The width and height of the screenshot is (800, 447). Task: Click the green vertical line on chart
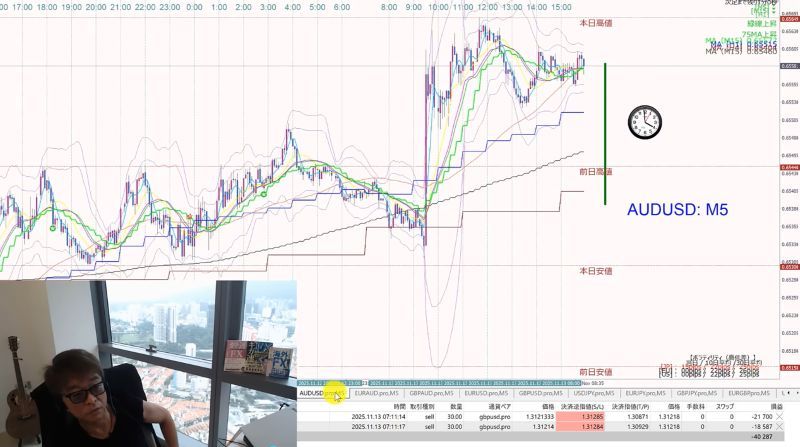(x=605, y=134)
